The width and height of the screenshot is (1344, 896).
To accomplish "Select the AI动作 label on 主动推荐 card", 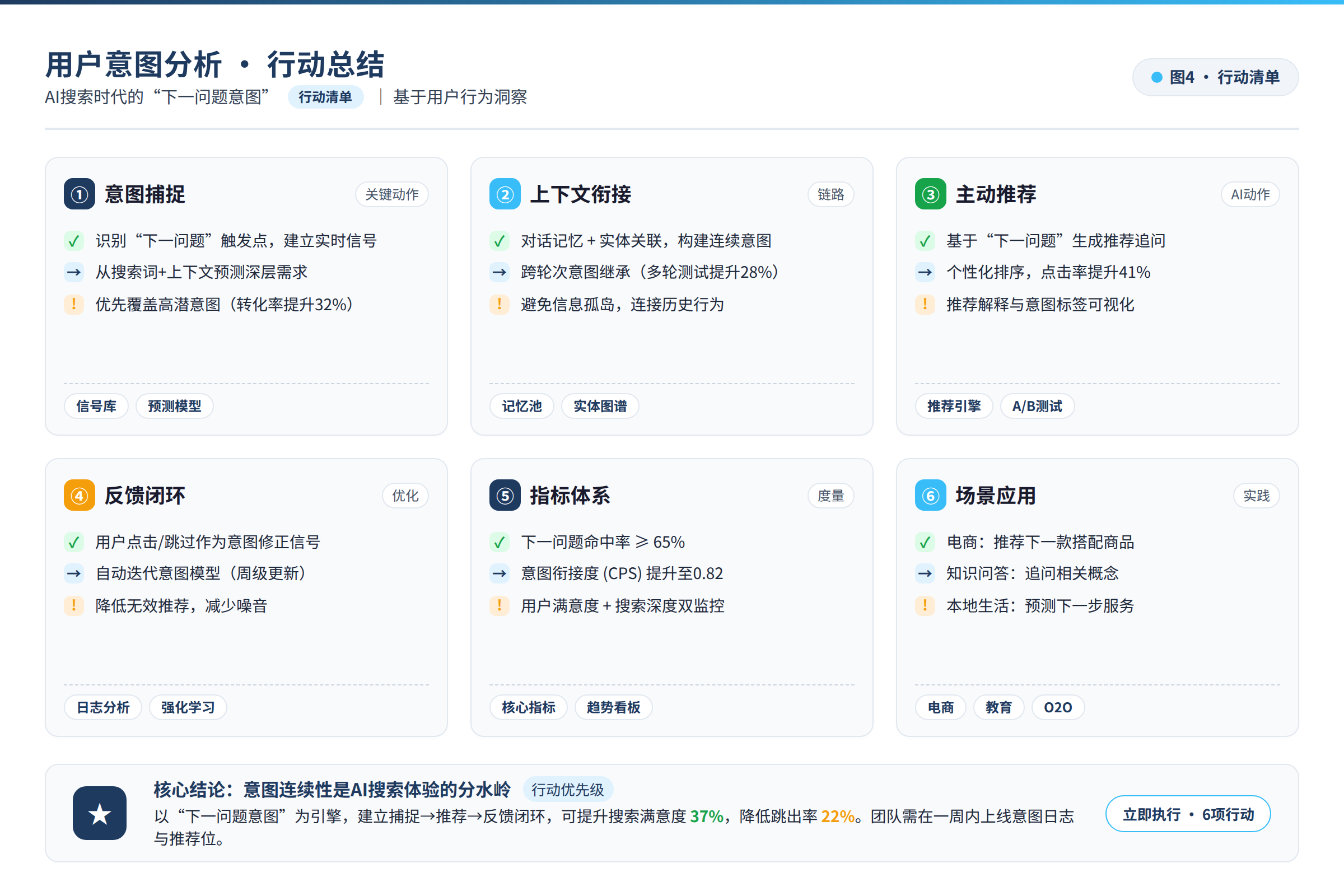I will (x=1250, y=194).
